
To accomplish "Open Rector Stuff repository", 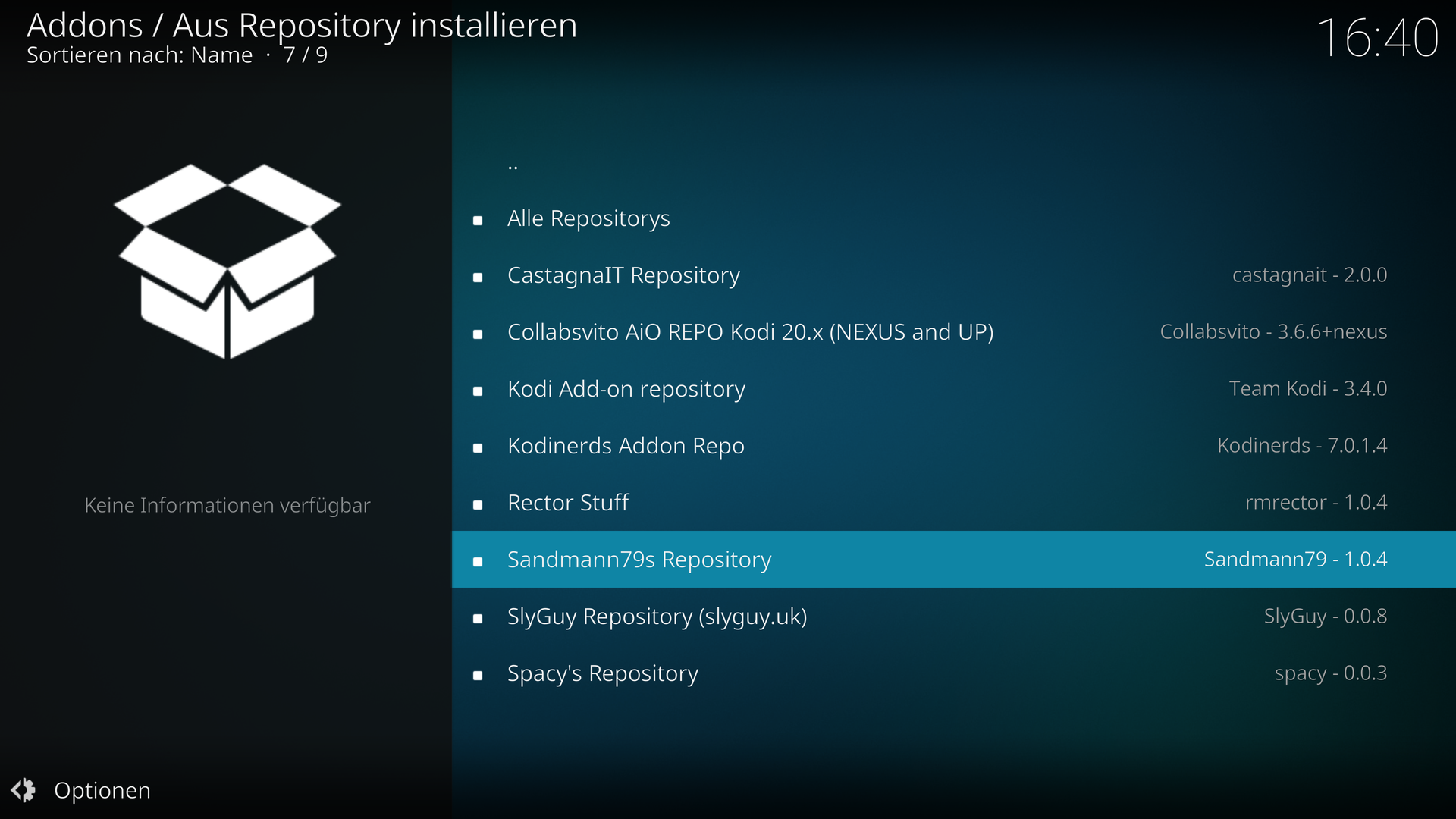I will 953,503.
